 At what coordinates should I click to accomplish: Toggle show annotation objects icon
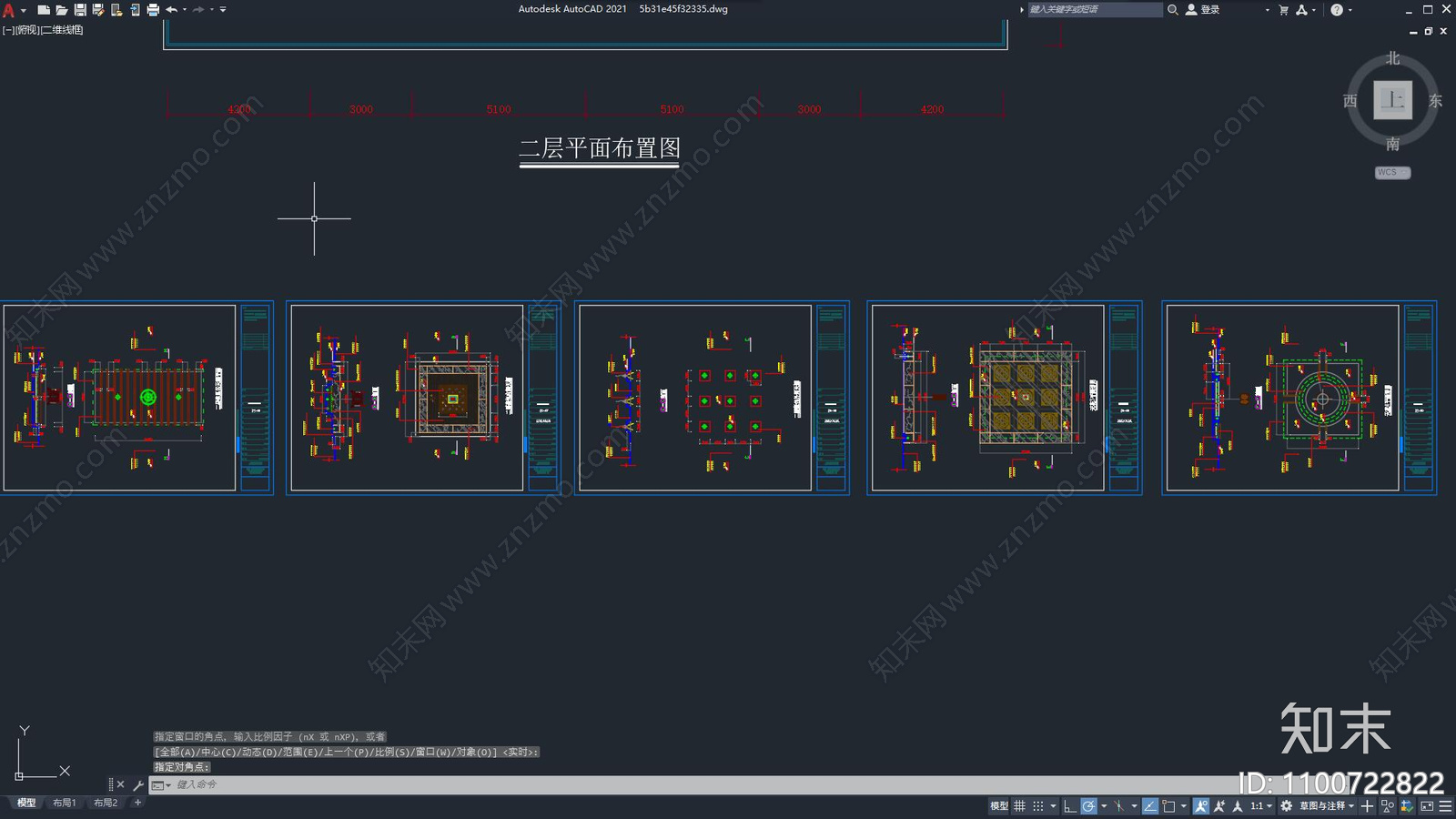click(1201, 805)
